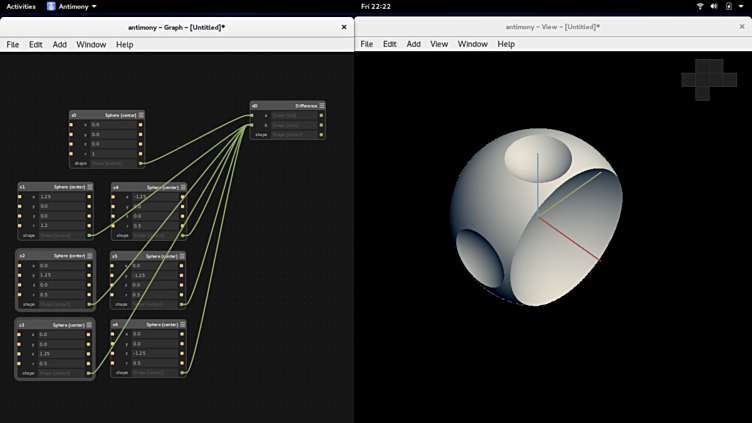Click the d0 Difference node menu icon
This screenshot has width=752, height=423.
322,105
